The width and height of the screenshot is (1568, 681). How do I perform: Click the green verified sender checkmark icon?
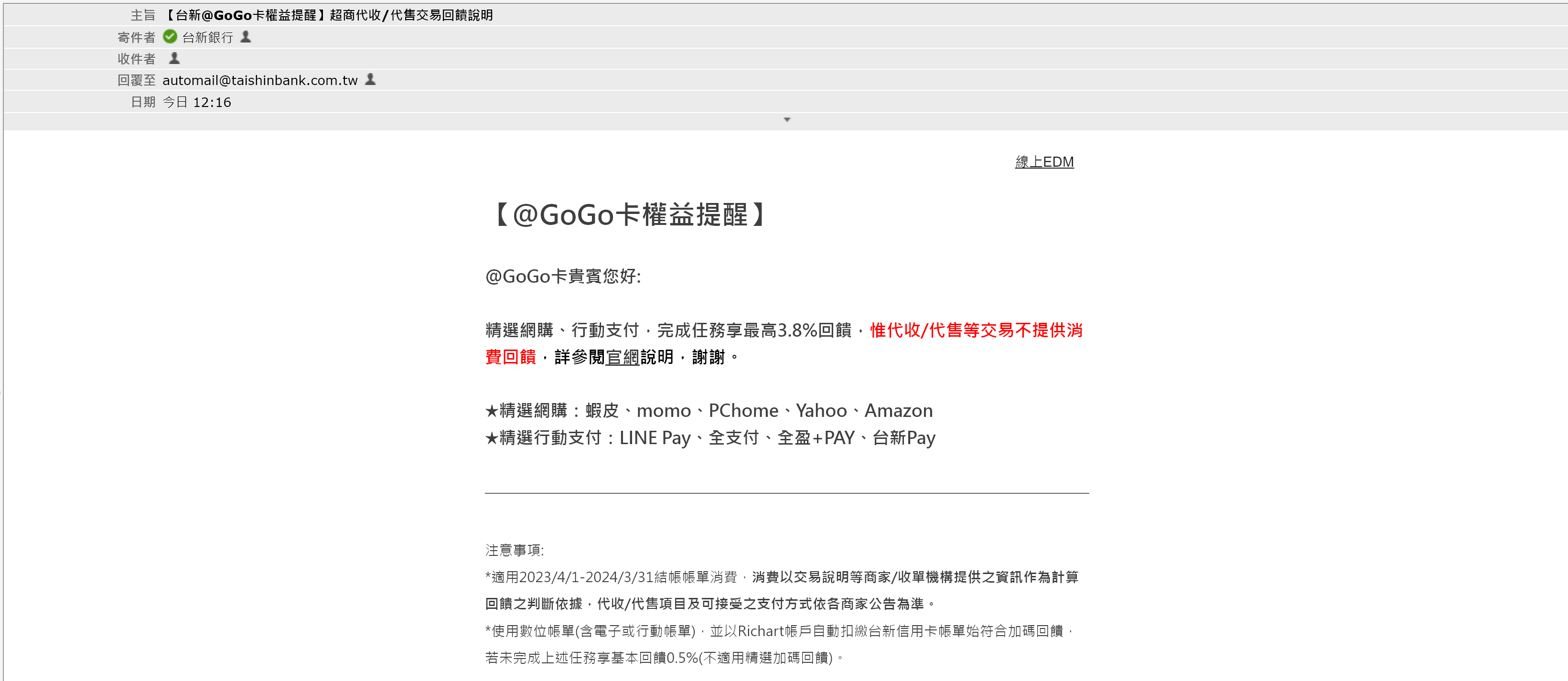[x=170, y=37]
